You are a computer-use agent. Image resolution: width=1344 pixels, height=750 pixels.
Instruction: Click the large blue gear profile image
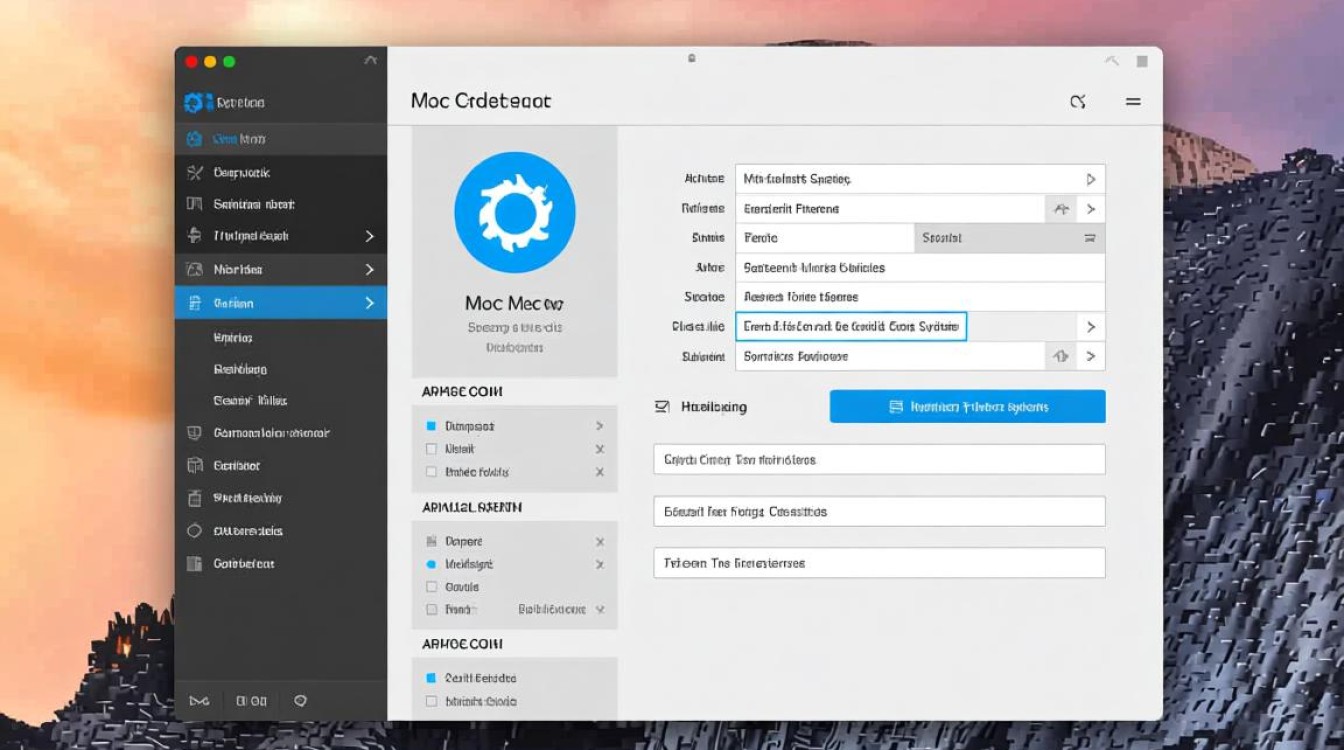point(515,213)
